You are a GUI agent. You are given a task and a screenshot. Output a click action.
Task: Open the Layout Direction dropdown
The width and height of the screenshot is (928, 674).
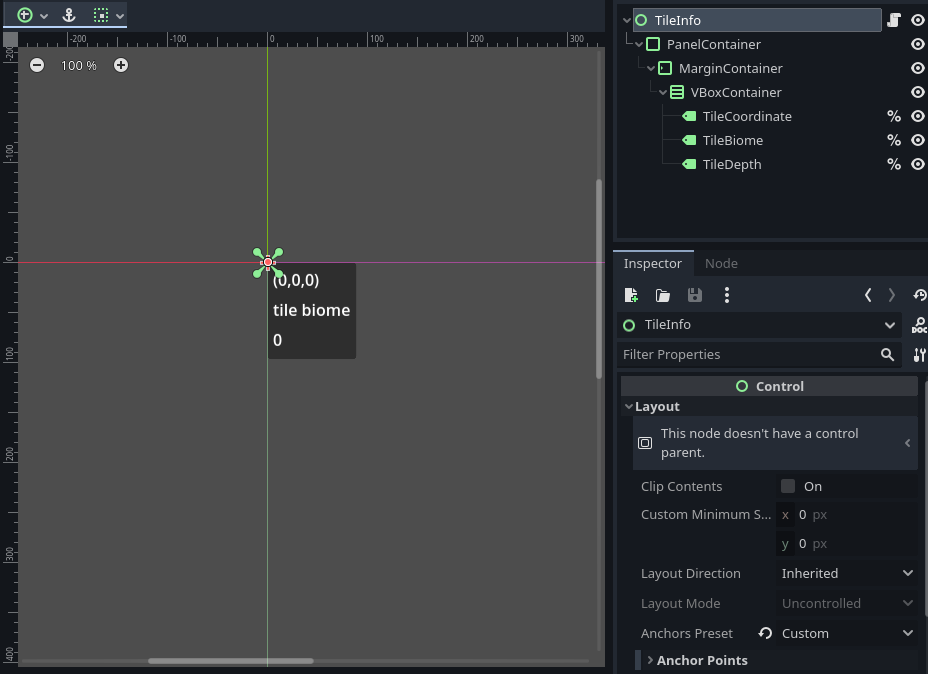(x=845, y=573)
